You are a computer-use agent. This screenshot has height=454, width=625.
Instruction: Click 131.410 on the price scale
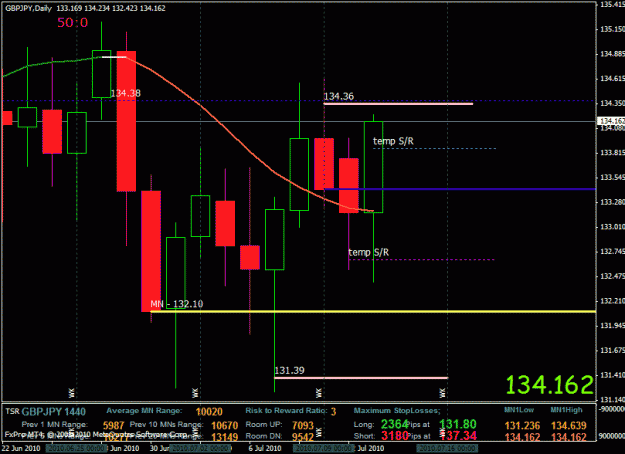pos(612,375)
